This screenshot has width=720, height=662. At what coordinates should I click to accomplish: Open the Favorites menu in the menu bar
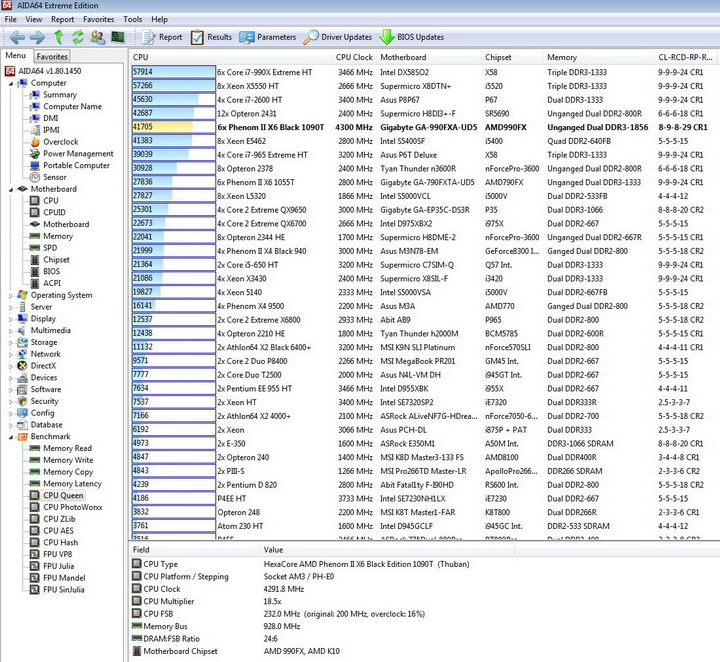click(x=98, y=19)
